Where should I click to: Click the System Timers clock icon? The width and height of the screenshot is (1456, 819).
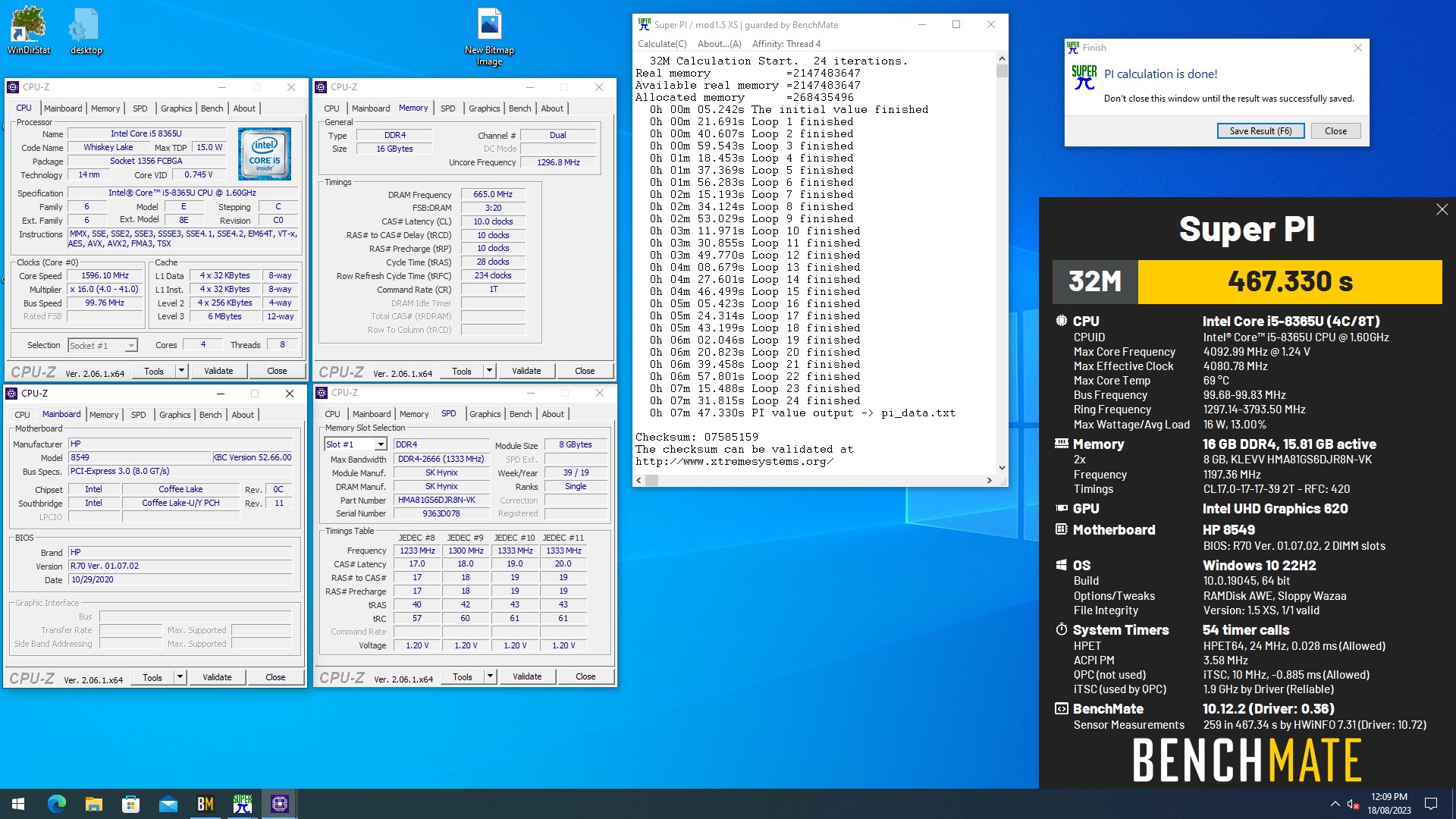(x=1062, y=629)
